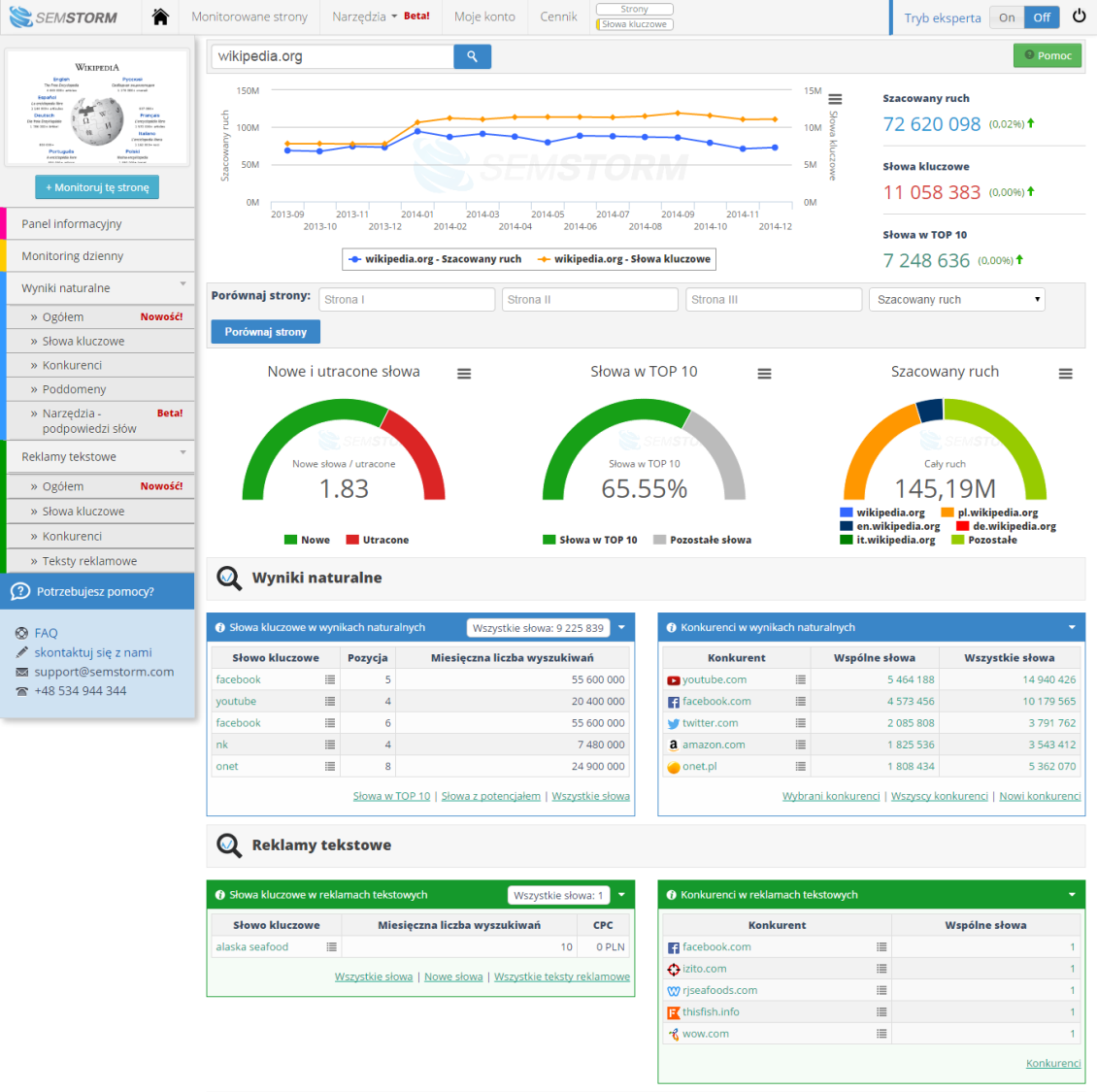Image resolution: width=1097 pixels, height=1092 pixels.
Task: Click de.wikipedia.org red legend swatch
Action: [x=963, y=526]
